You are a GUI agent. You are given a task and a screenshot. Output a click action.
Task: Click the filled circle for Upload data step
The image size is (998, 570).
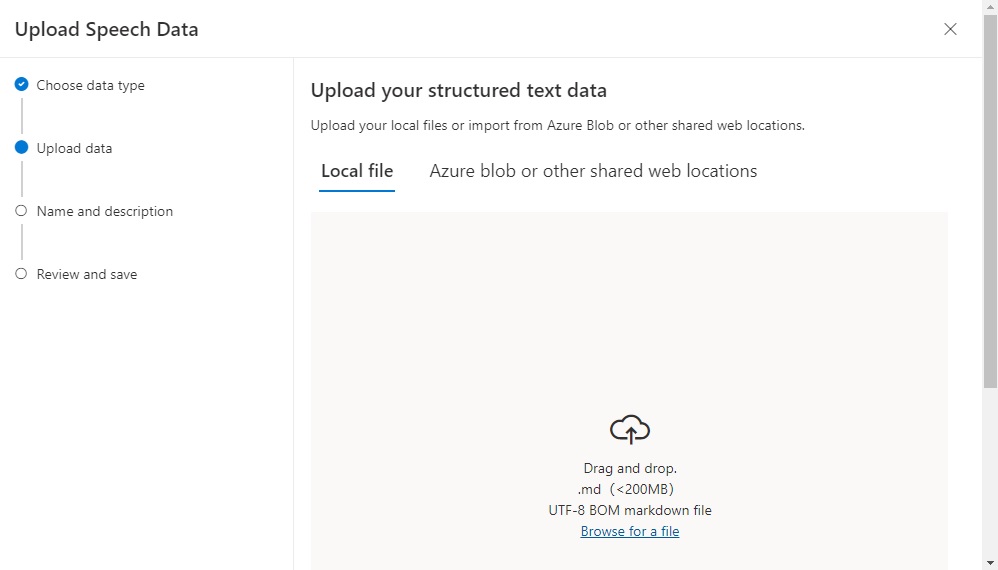21,148
